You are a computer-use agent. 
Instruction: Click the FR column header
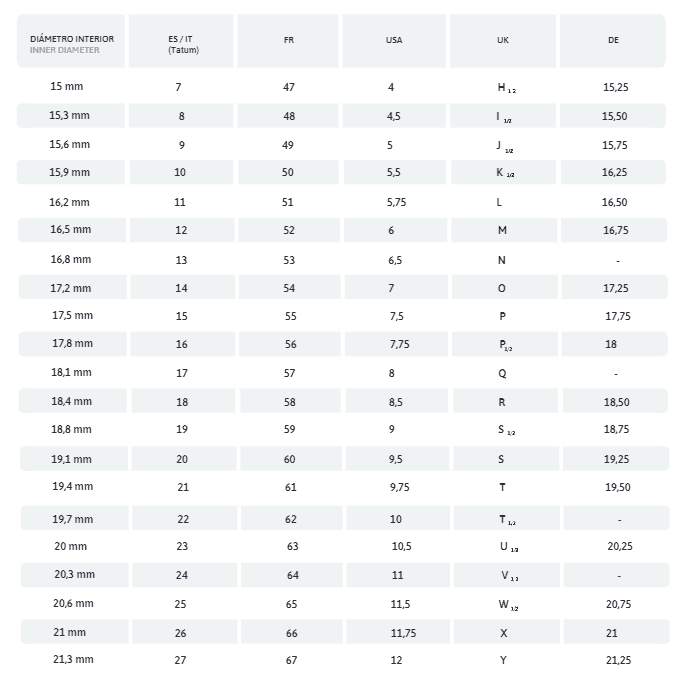pos(289,40)
